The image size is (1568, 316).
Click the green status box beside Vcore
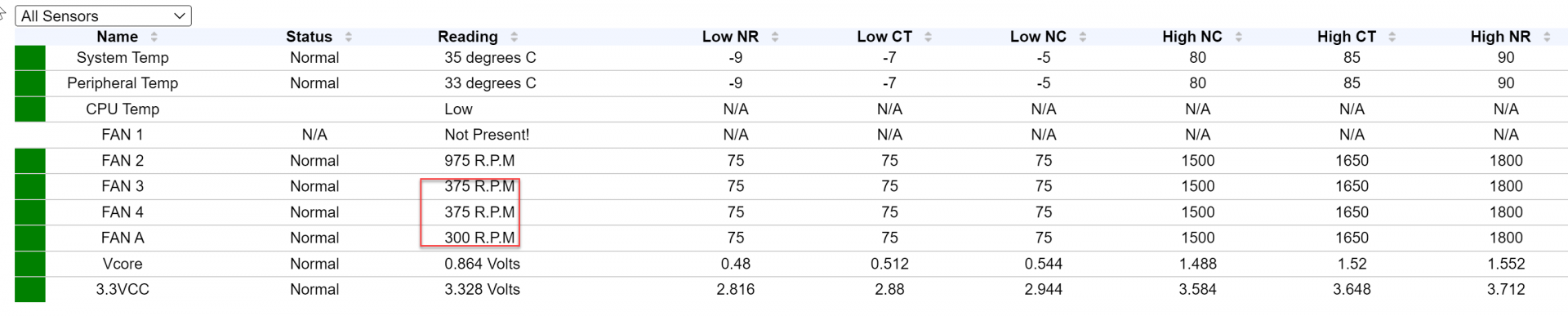[30, 264]
